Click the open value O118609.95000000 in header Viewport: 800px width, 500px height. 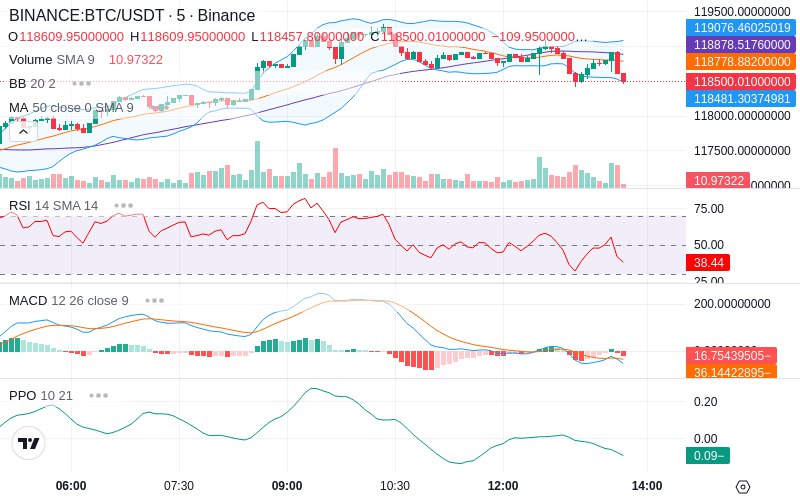(66, 37)
